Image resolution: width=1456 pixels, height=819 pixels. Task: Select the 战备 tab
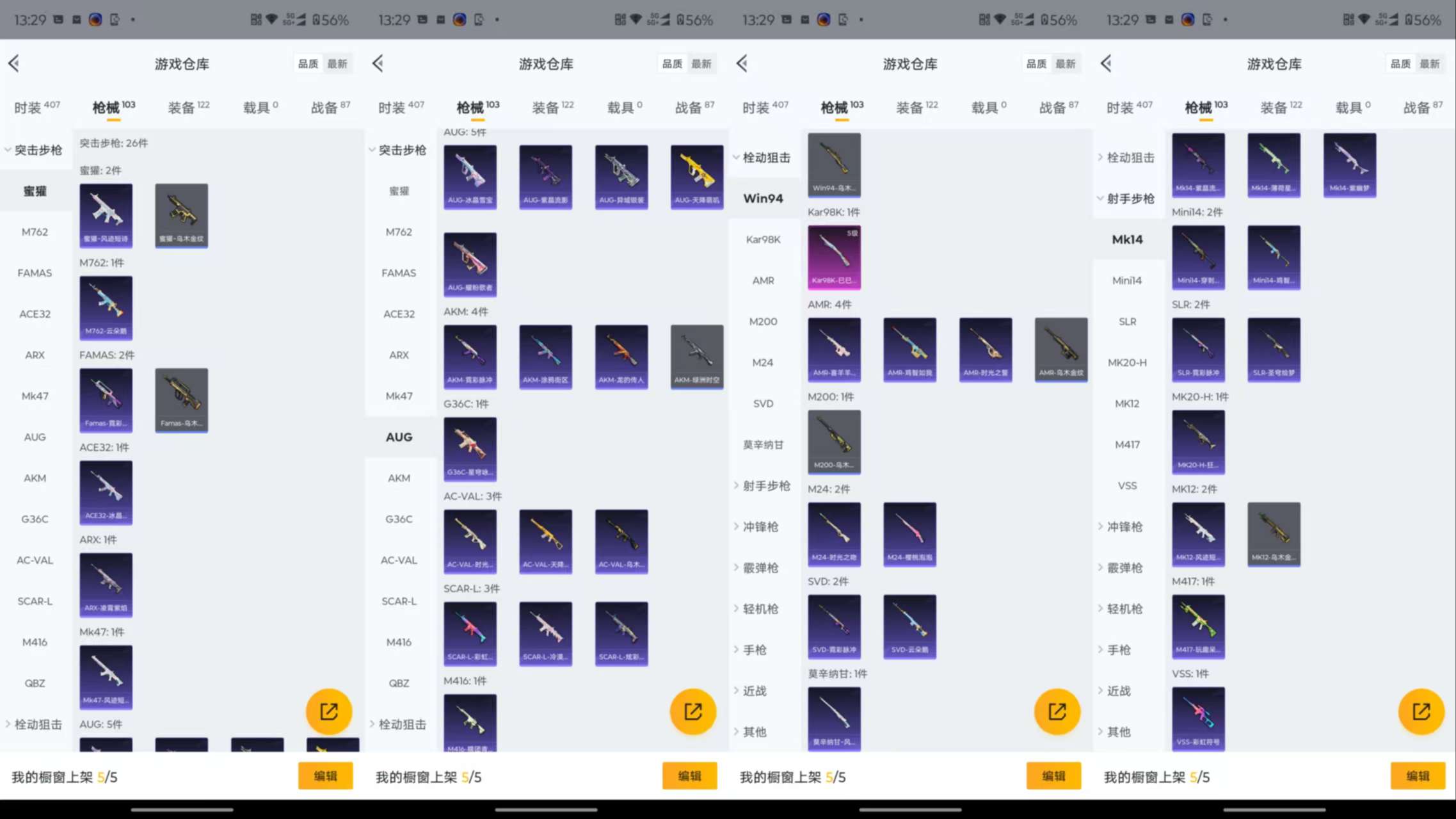(x=330, y=107)
